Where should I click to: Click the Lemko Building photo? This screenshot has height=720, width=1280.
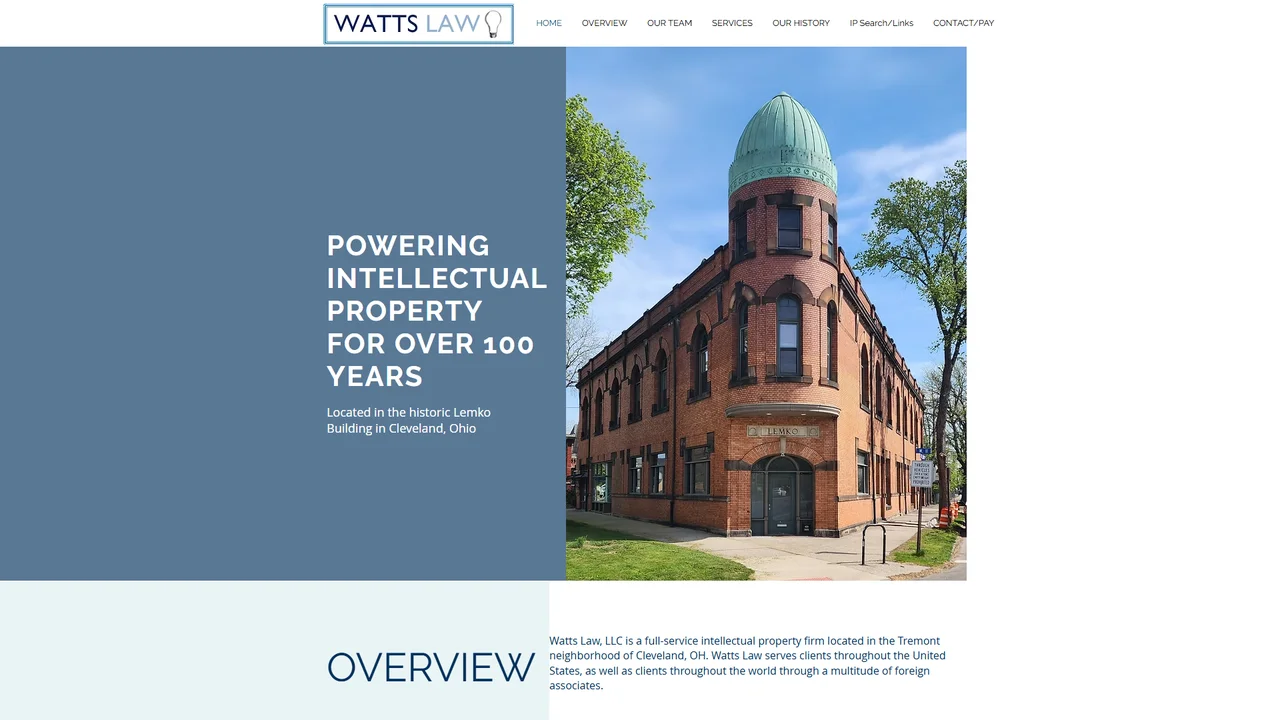766,313
